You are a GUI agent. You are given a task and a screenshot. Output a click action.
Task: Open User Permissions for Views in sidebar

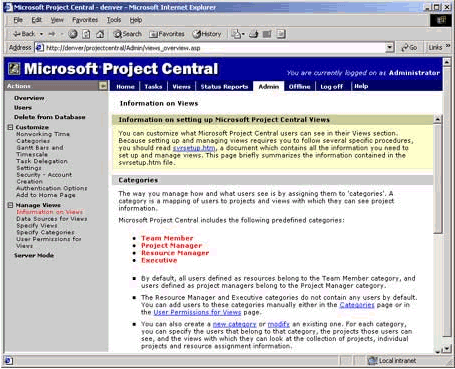pos(49,242)
